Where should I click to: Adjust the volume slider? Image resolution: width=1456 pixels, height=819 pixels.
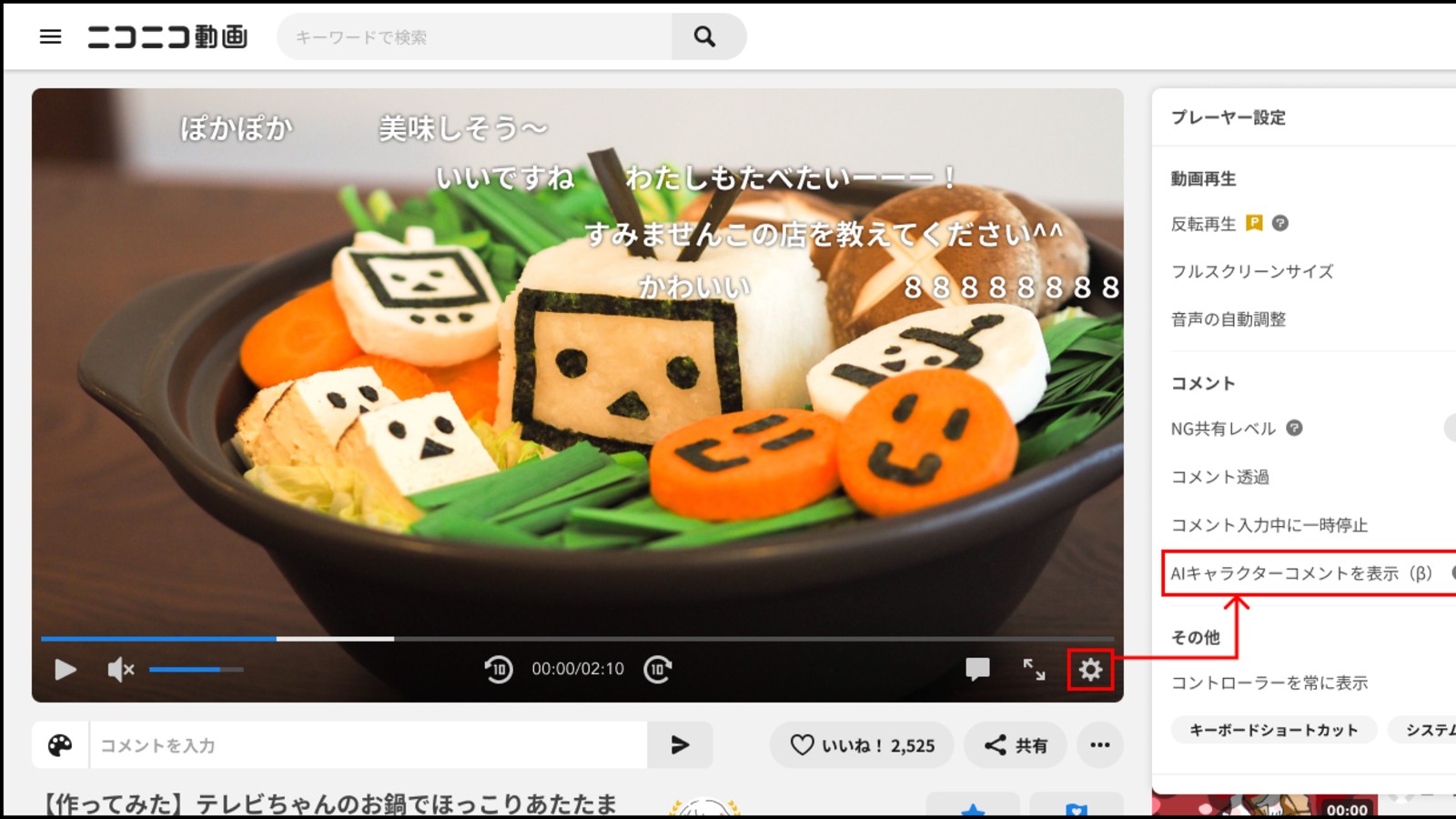point(197,670)
